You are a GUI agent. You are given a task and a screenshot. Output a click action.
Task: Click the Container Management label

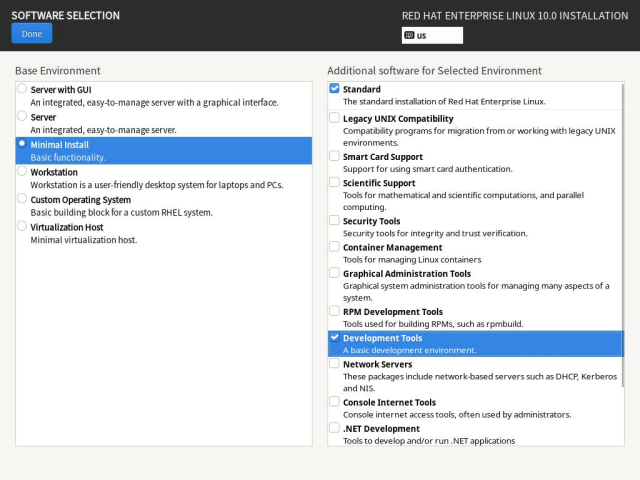pos(392,248)
